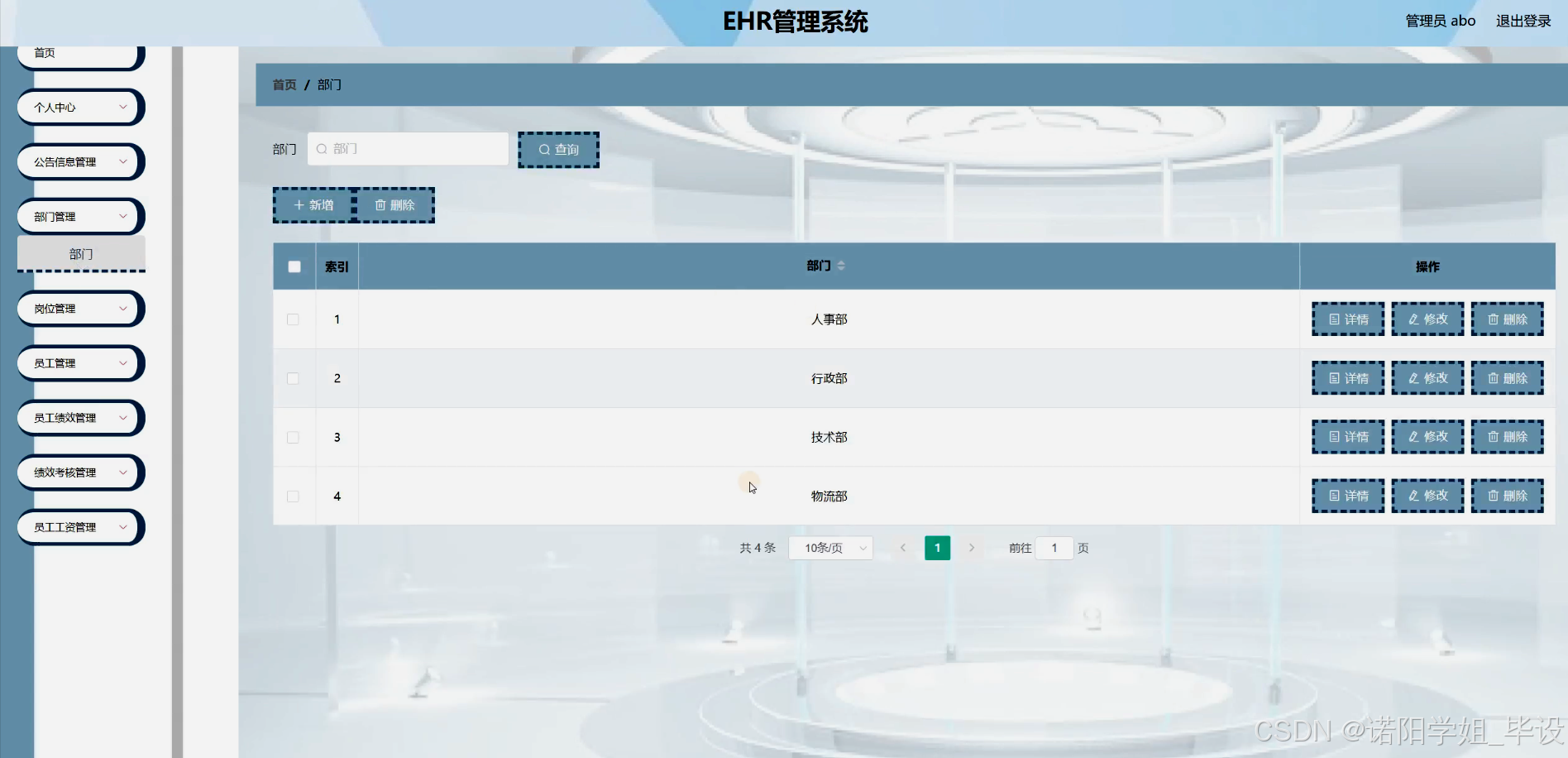The height and width of the screenshot is (758, 1568).
Task: Open the 10条/页 page size dropdown
Action: pos(829,547)
